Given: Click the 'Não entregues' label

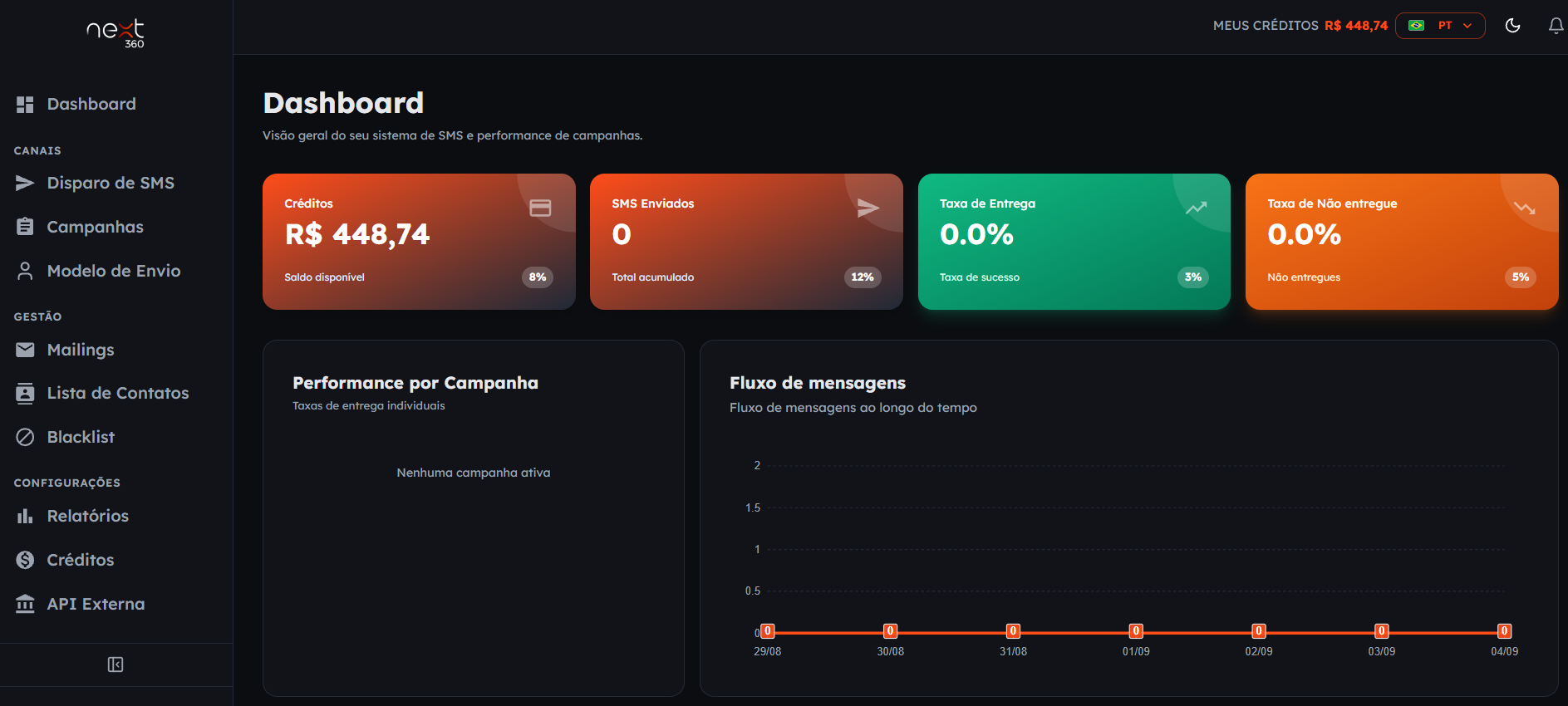Looking at the screenshot, I should point(1304,277).
